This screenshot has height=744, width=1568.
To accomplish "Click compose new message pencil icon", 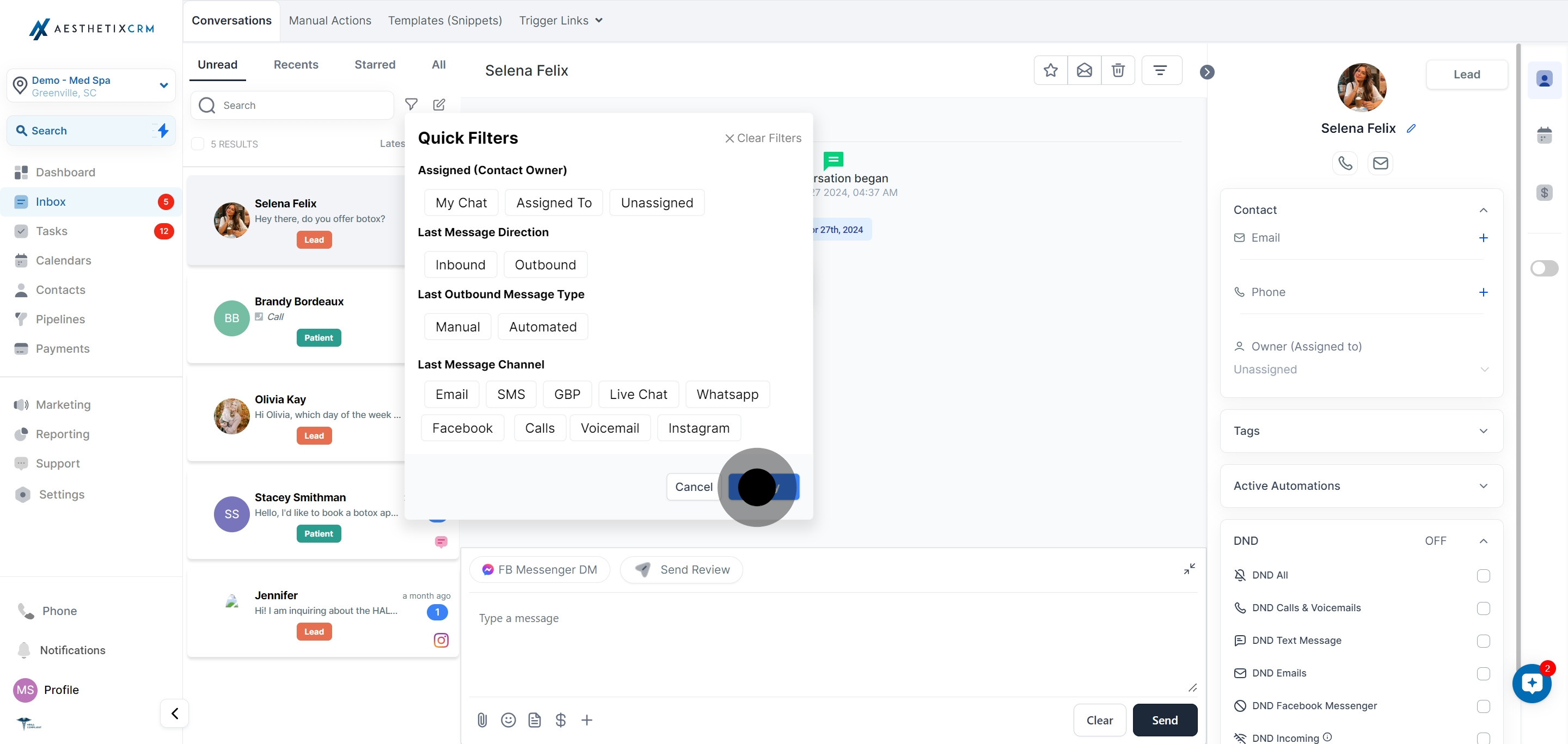I will click(x=439, y=104).
